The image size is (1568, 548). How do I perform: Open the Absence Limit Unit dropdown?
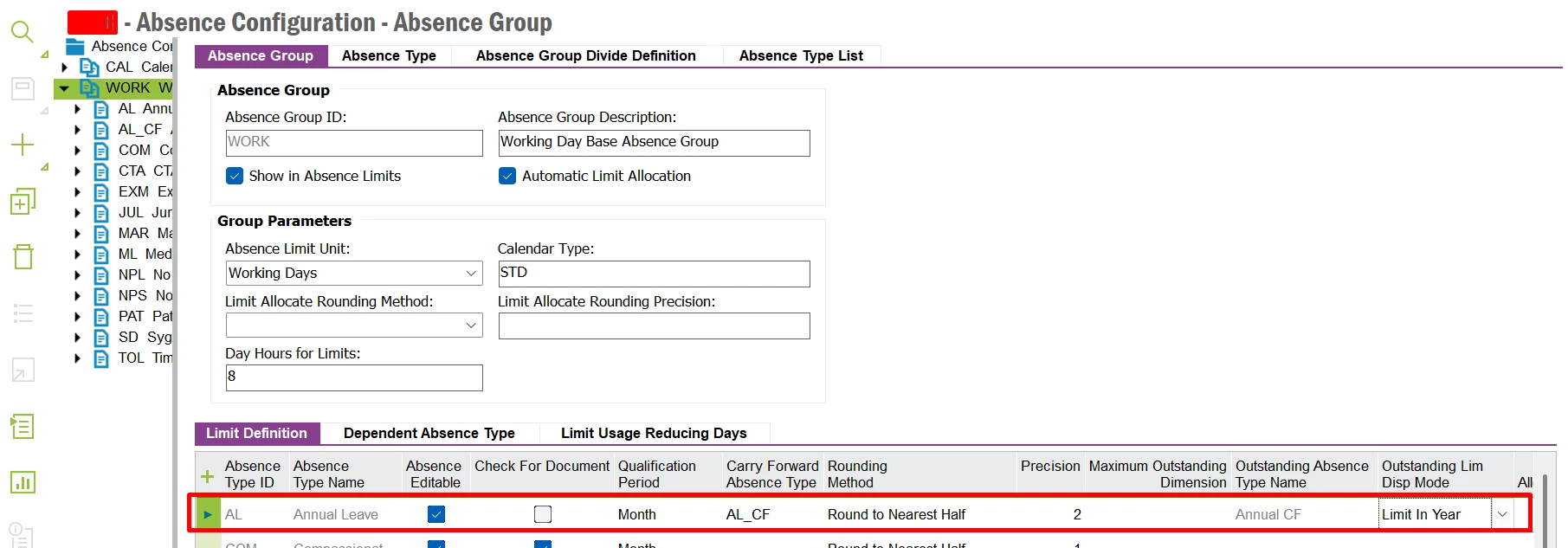(x=471, y=274)
